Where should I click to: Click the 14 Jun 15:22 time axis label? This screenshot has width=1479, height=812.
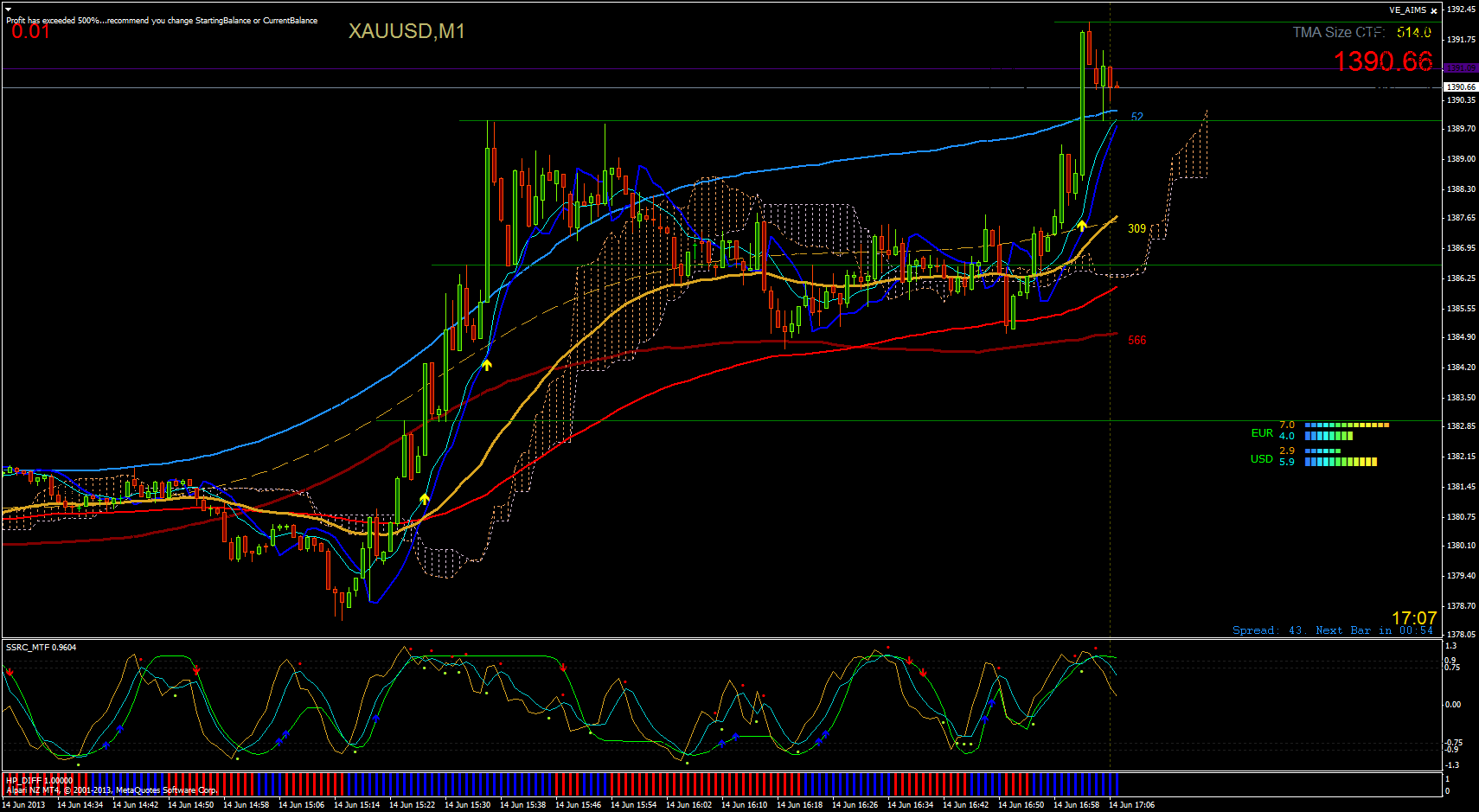click(x=412, y=805)
